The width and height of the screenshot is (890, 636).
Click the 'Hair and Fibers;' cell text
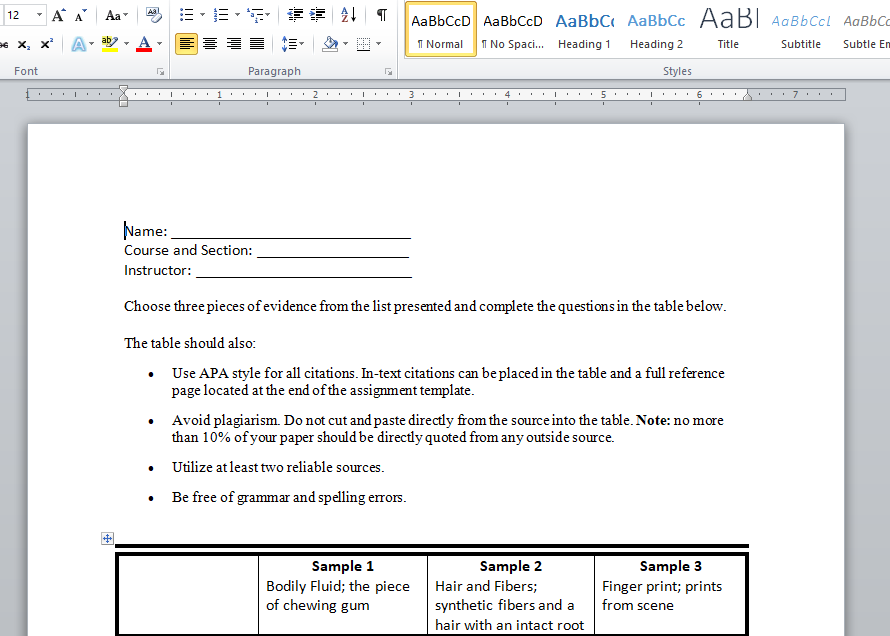click(486, 586)
